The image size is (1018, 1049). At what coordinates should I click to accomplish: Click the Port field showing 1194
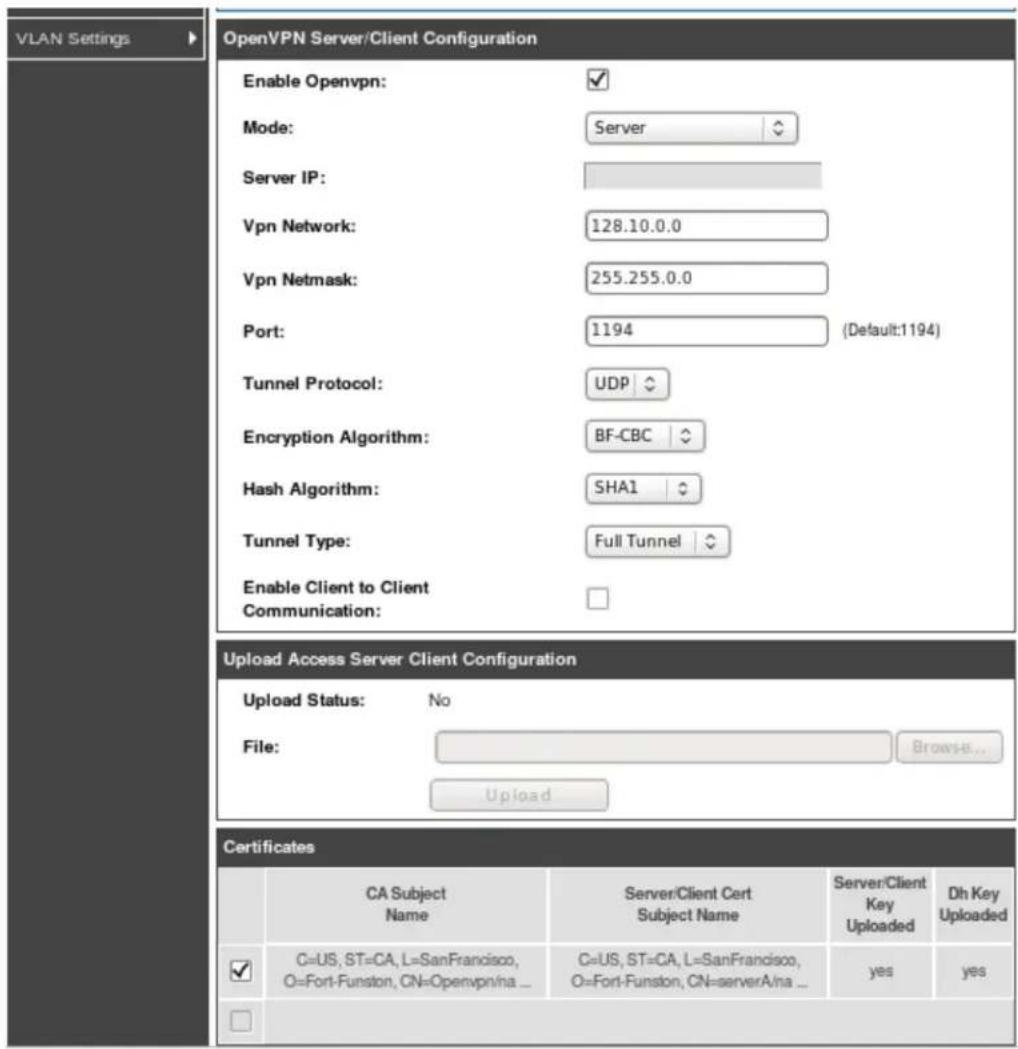(x=706, y=330)
